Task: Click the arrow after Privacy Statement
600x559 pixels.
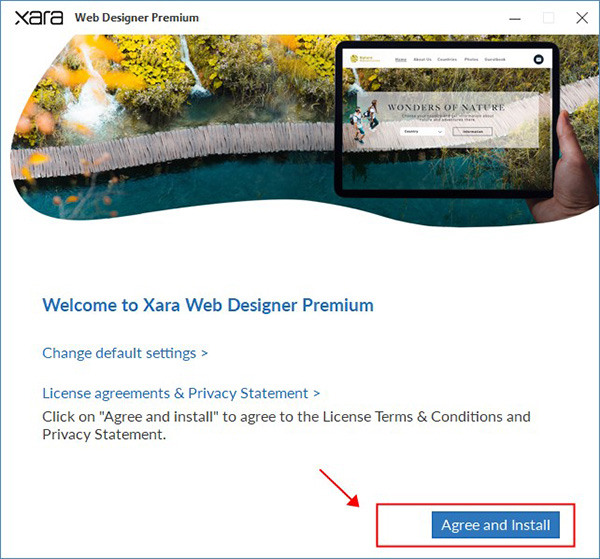Action: [316, 393]
